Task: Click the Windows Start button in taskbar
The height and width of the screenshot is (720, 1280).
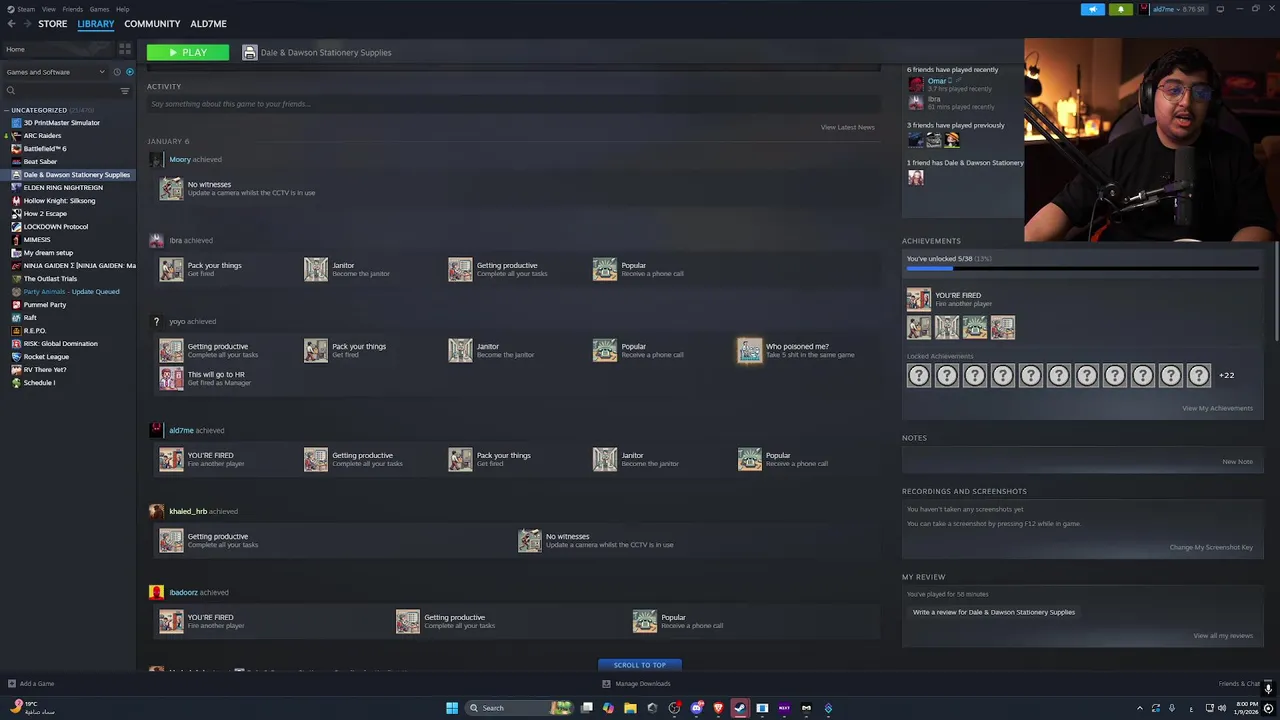Action: point(452,708)
